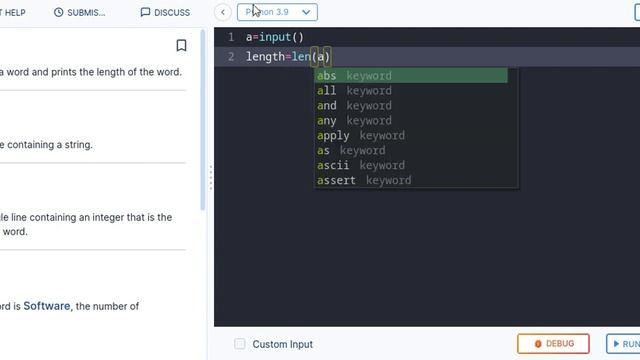Viewport: 640px width, 360px height.
Task: Open the Discuss tab
Action: click(x=165, y=13)
